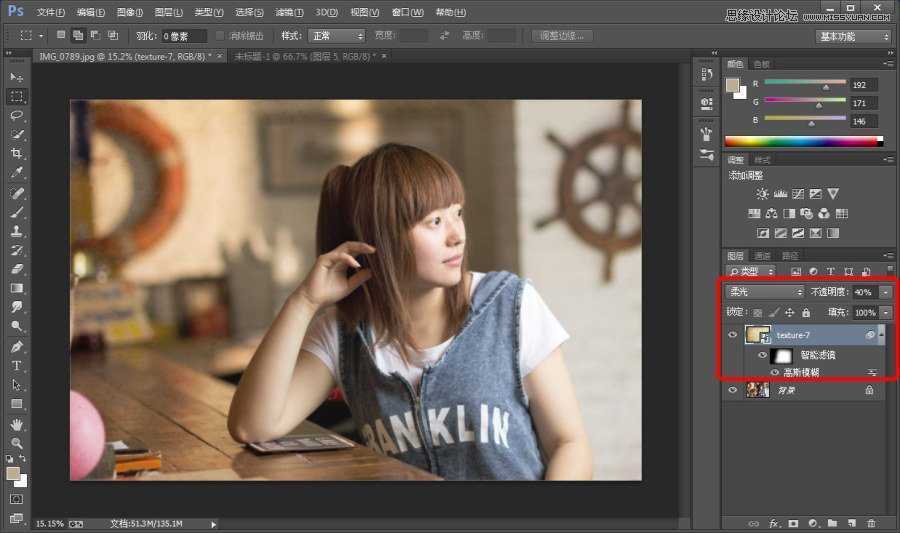
Task: Open the 样式 正常 style dropdown
Action: click(336, 36)
